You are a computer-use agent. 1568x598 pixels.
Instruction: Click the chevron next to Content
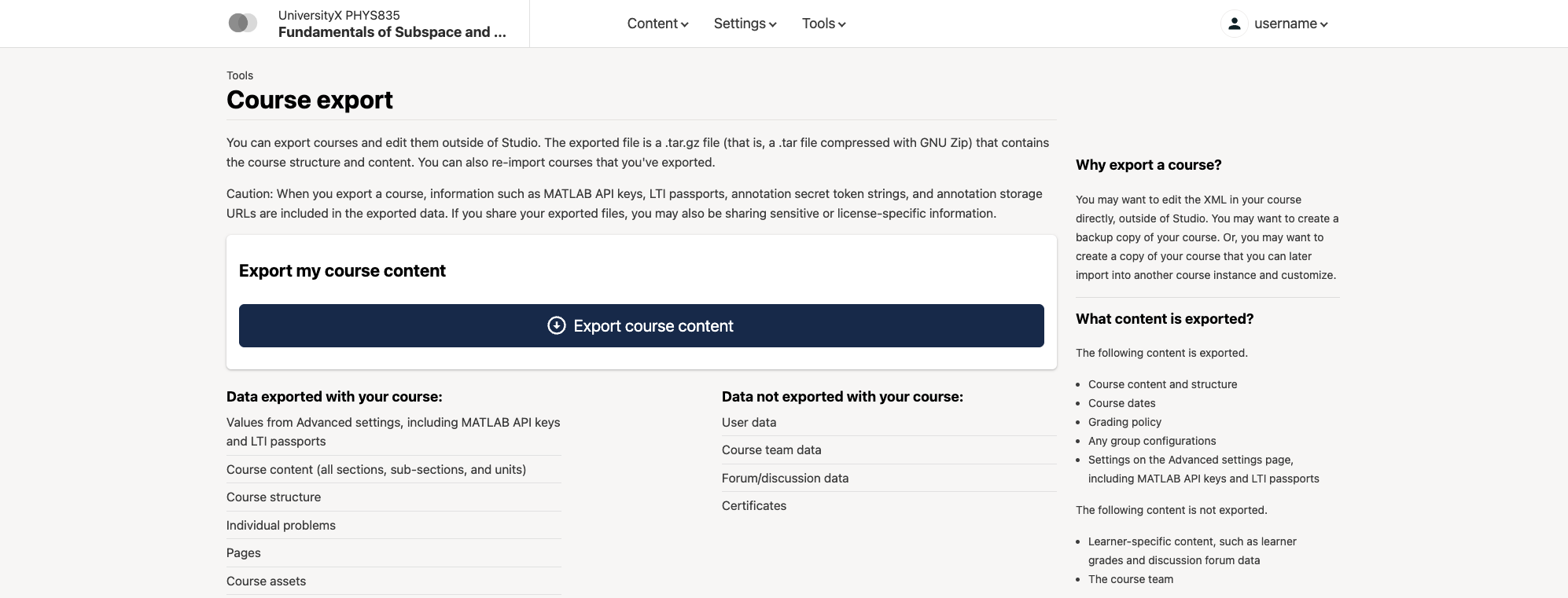(x=685, y=24)
